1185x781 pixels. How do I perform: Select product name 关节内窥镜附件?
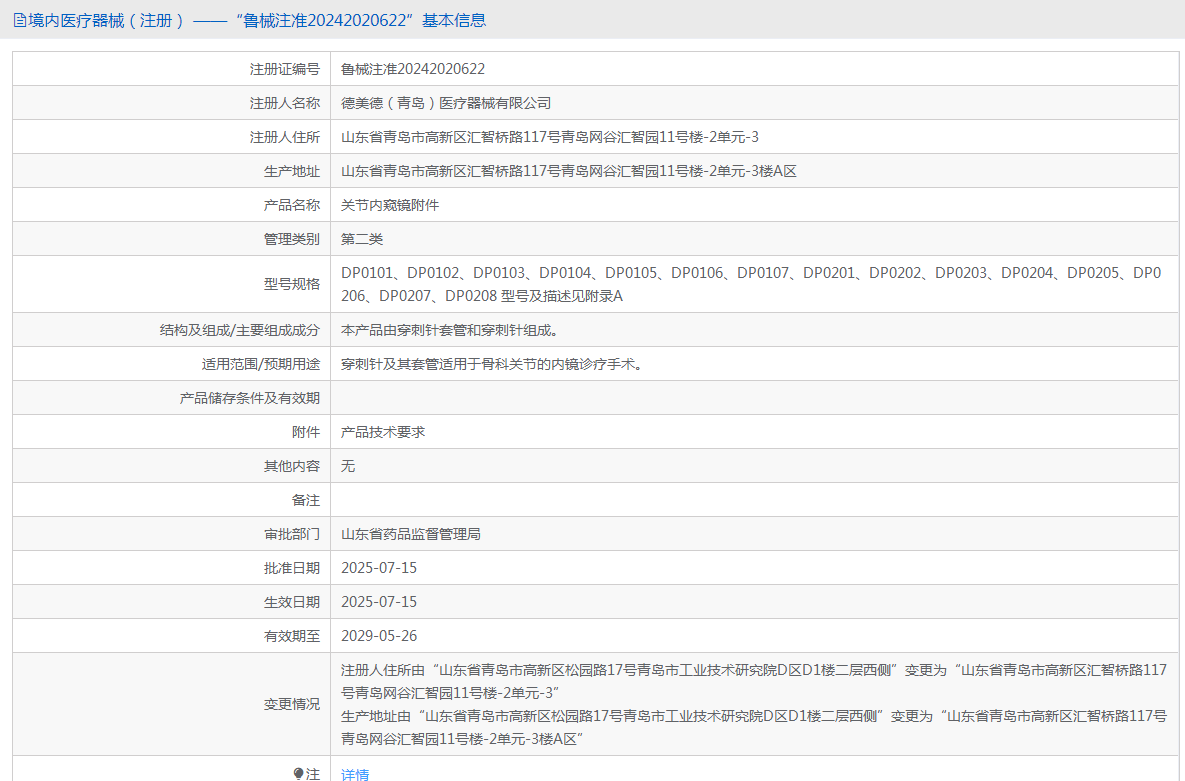pyautogui.click(x=390, y=205)
